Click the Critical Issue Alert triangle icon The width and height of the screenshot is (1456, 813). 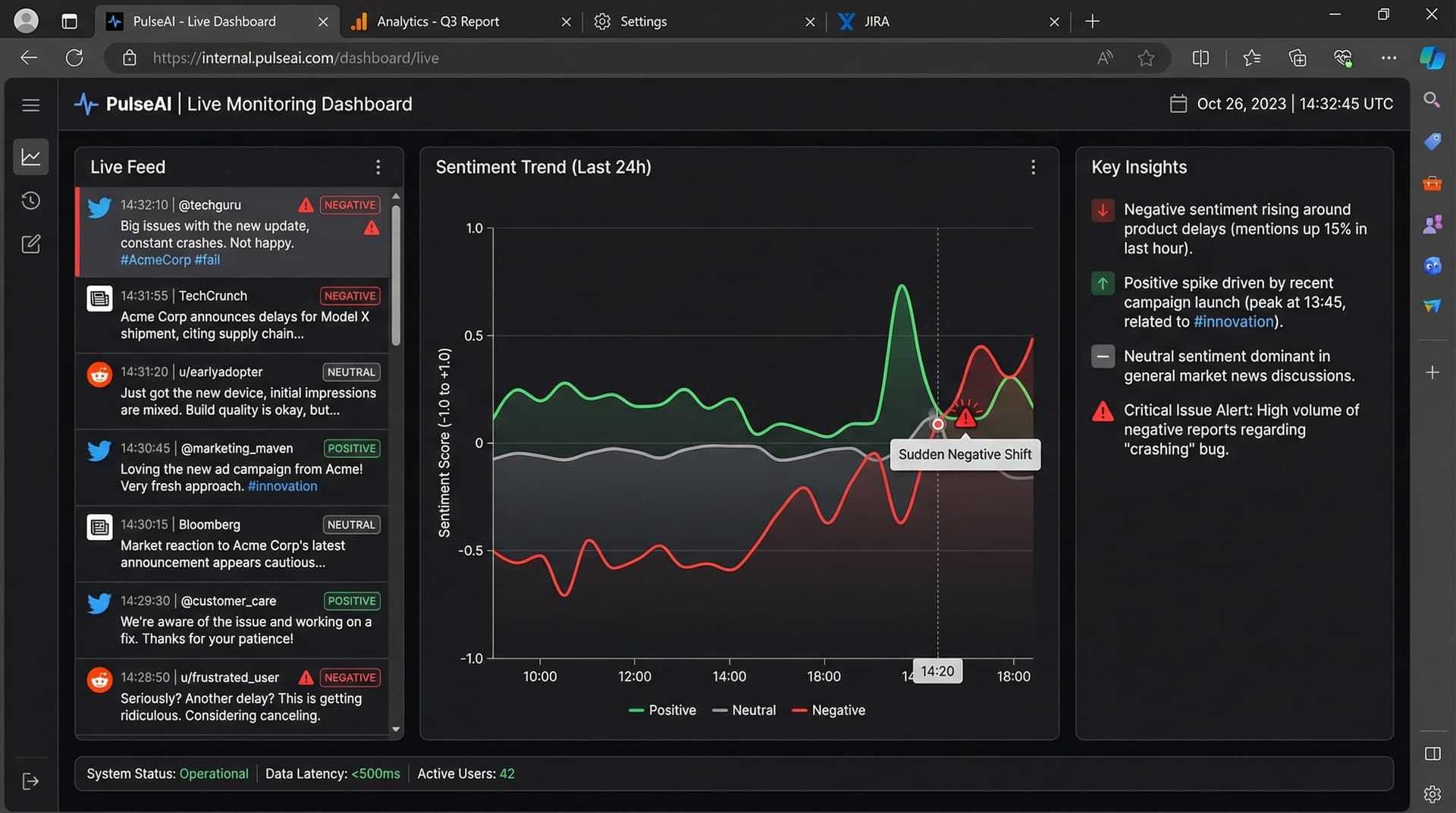coord(1103,412)
